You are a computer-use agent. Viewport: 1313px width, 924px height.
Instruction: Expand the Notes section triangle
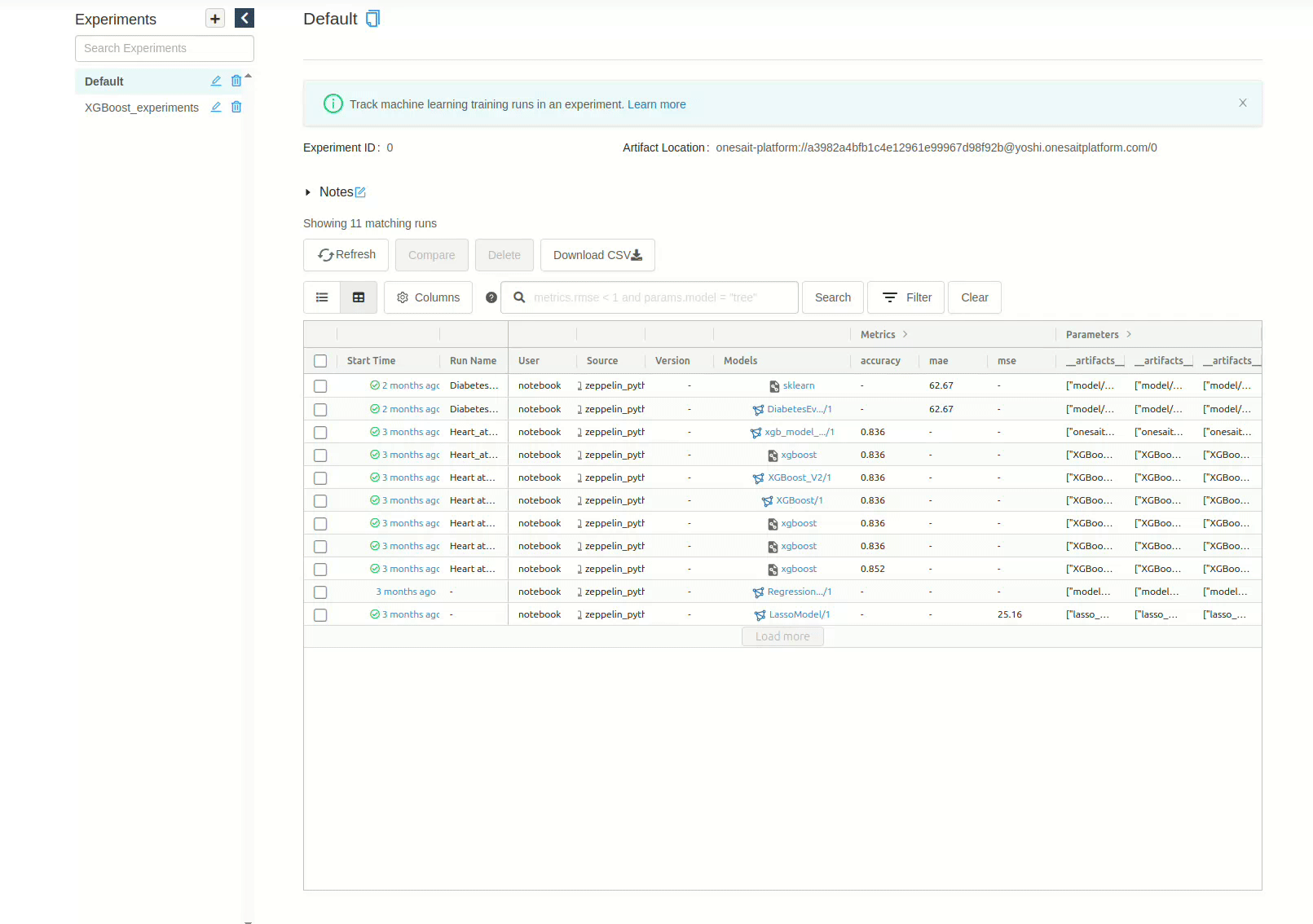point(307,192)
